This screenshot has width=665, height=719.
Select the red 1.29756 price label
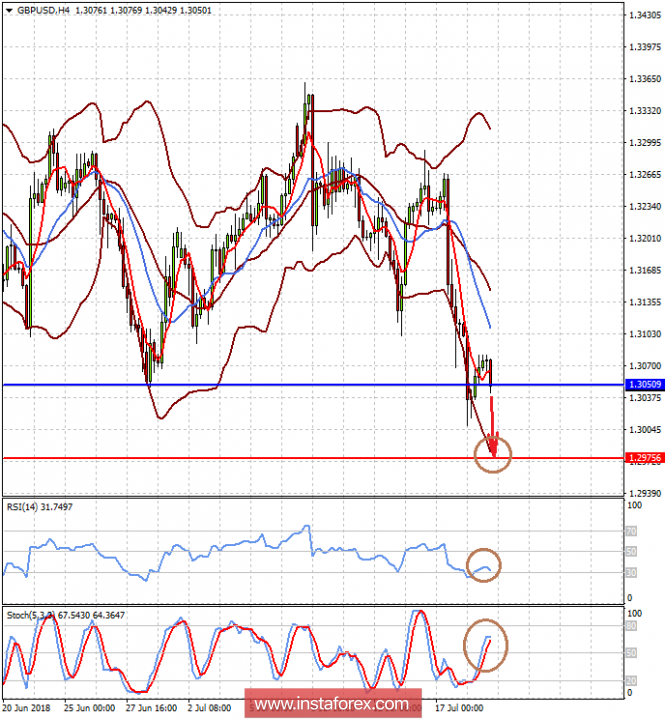[645, 458]
